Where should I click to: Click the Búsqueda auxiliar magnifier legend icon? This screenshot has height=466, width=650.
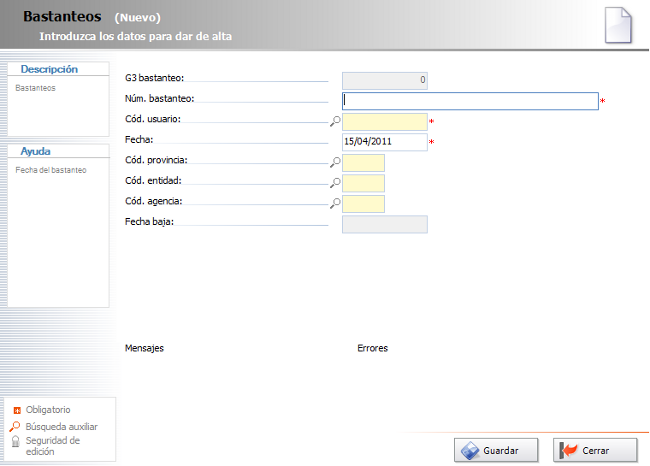point(15,426)
